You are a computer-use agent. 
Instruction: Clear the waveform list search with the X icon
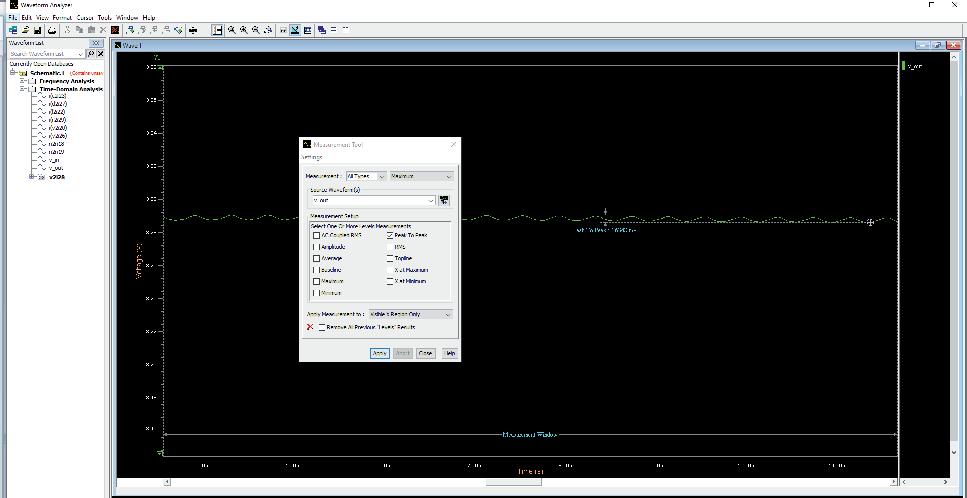(x=101, y=54)
